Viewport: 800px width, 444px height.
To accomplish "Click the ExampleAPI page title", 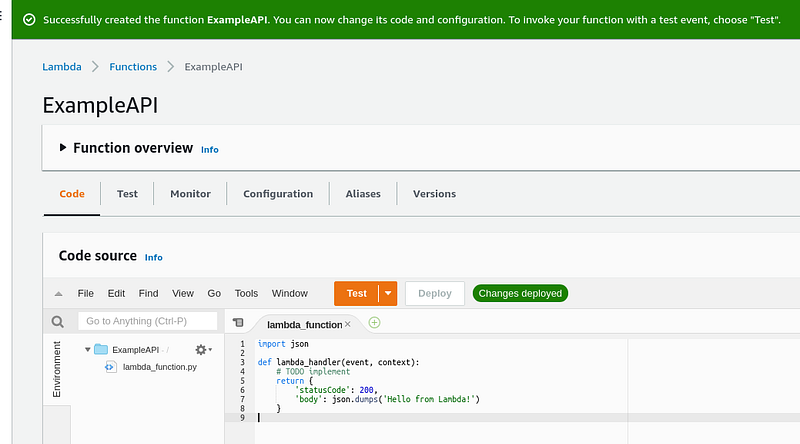I will 100,106.
